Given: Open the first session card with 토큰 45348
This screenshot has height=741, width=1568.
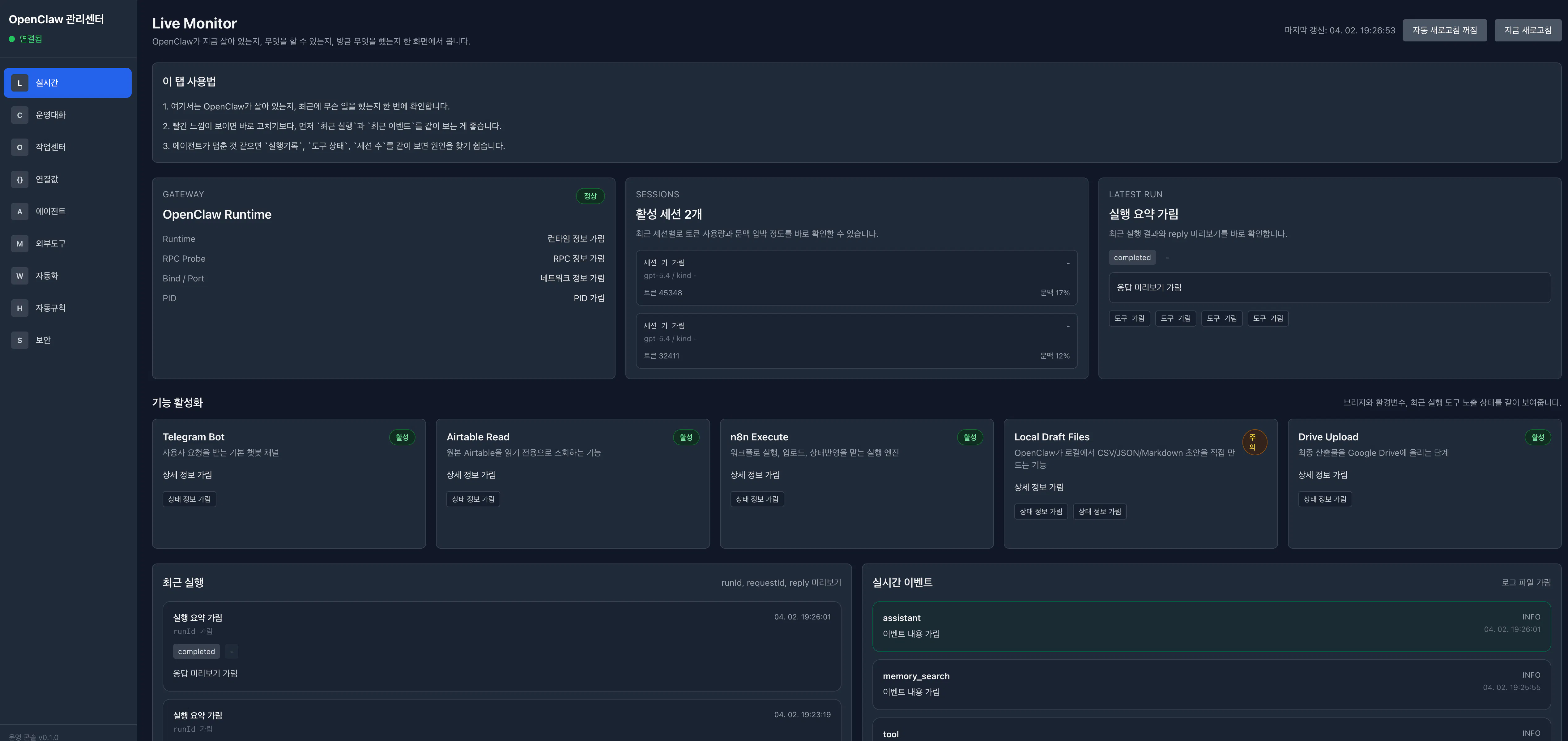Looking at the screenshot, I should [856, 278].
